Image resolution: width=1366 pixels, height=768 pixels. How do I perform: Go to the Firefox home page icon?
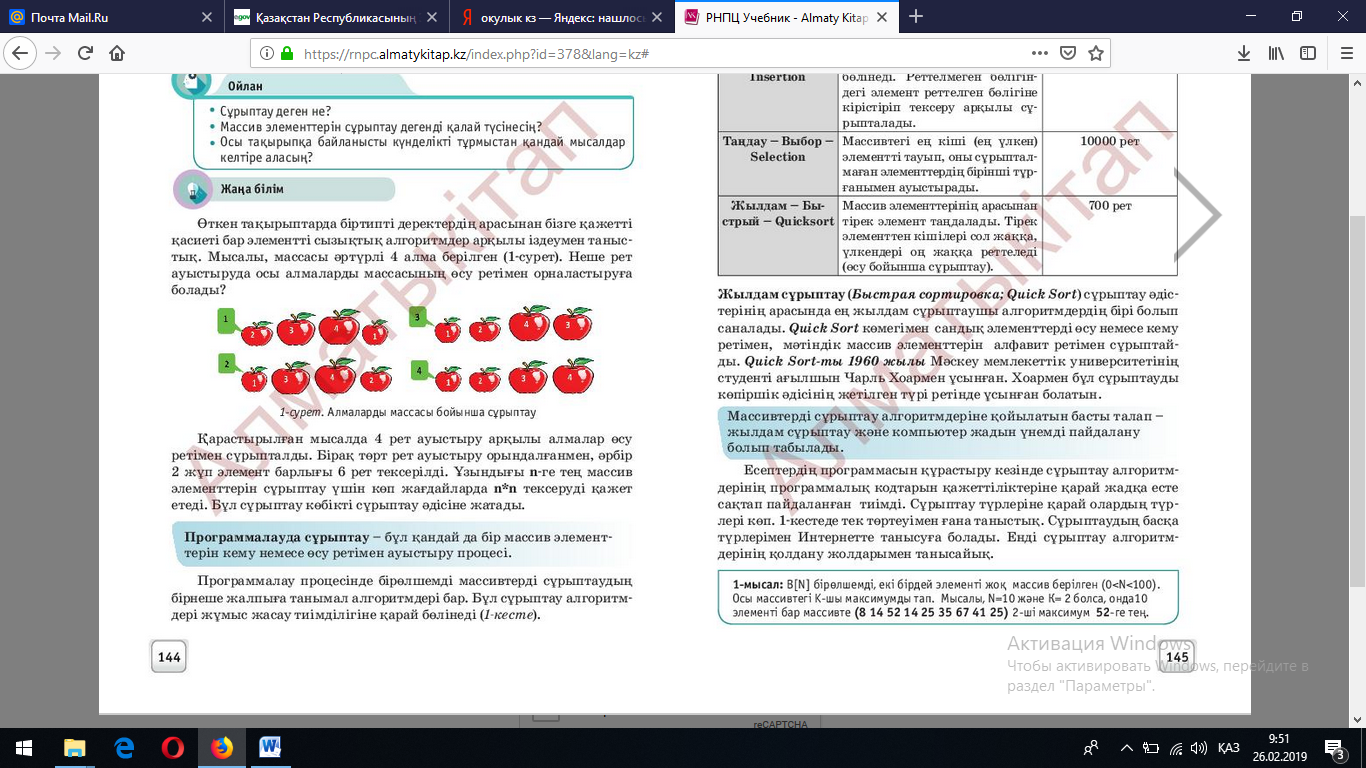click(117, 53)
